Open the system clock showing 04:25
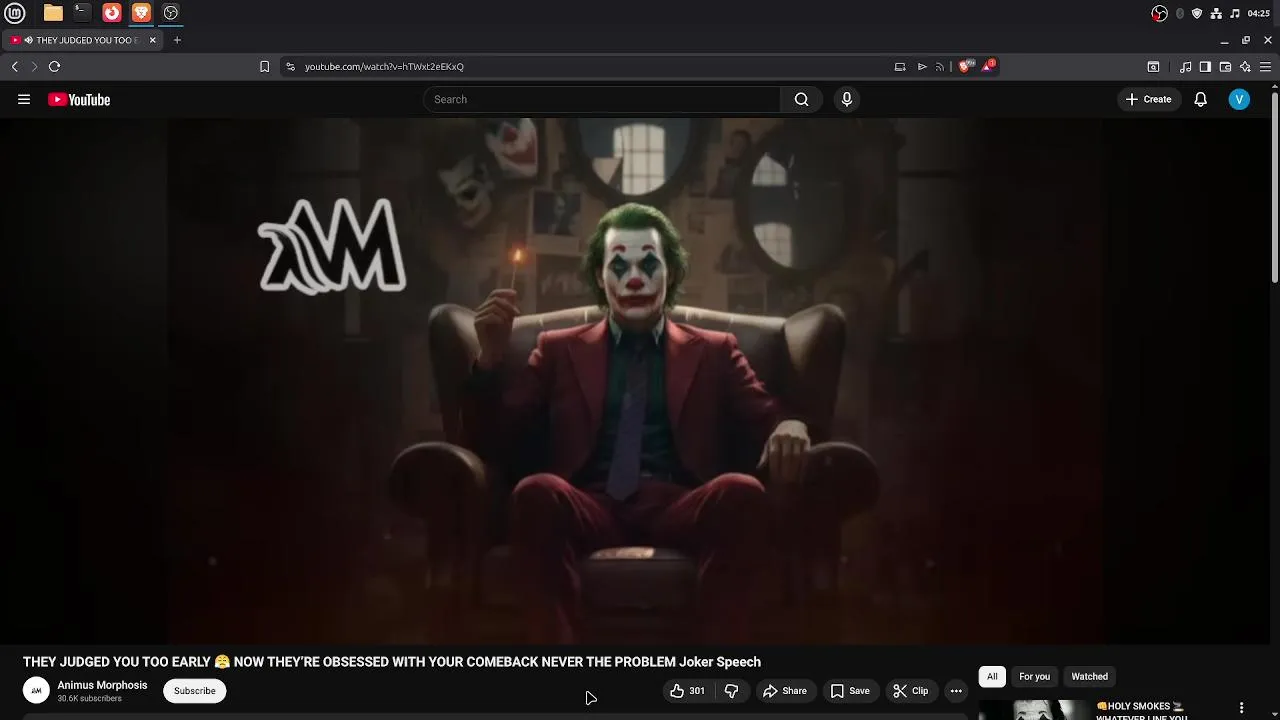The height and width of the screenshot is (720, 1280). click(1259, 13)
